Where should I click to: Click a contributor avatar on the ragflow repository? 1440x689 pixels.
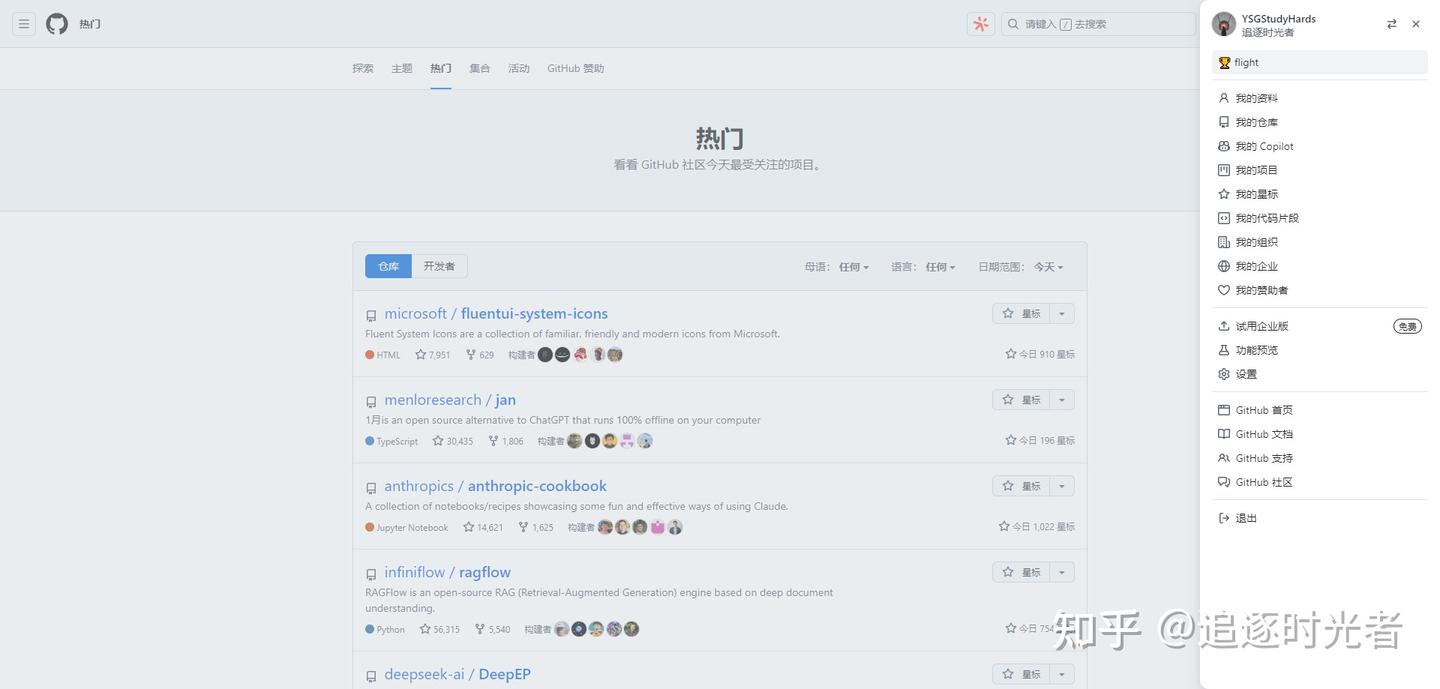[561, 629]
